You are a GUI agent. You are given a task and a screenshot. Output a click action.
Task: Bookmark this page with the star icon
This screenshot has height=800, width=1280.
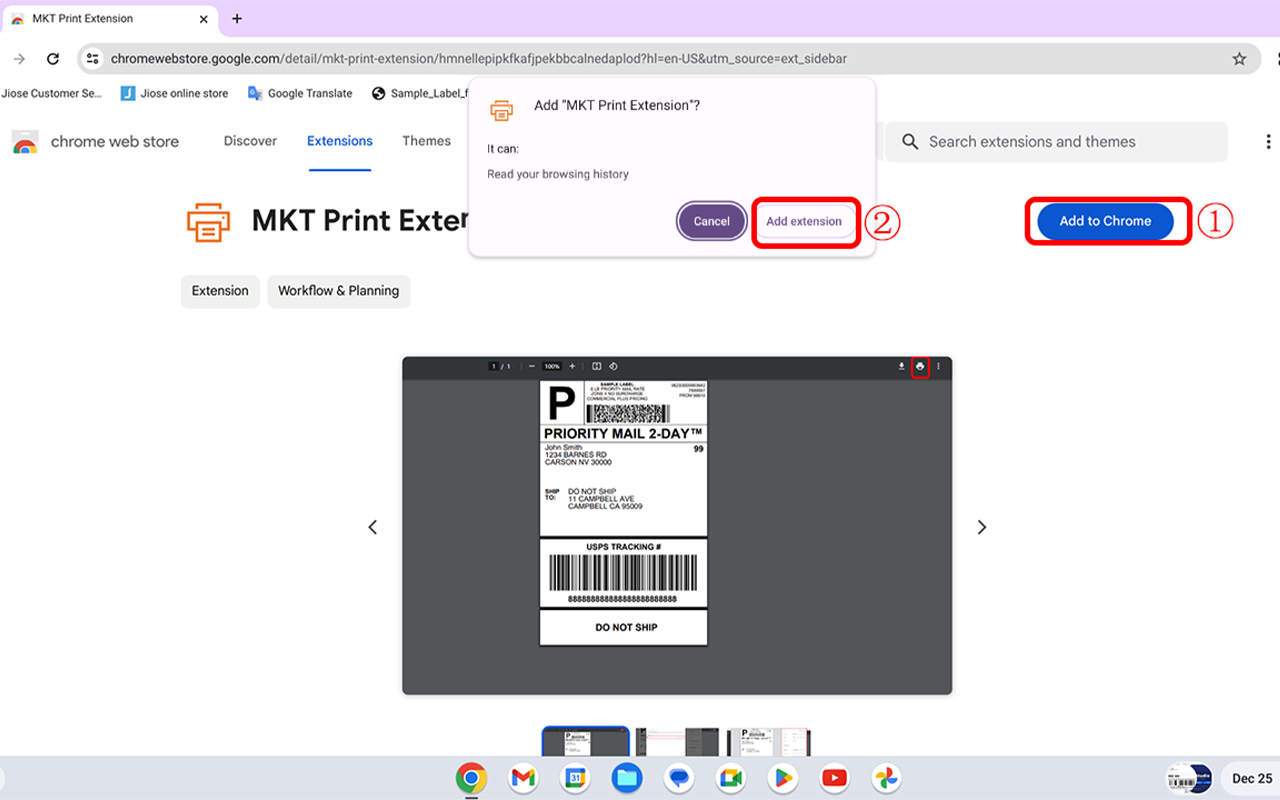1239,59
